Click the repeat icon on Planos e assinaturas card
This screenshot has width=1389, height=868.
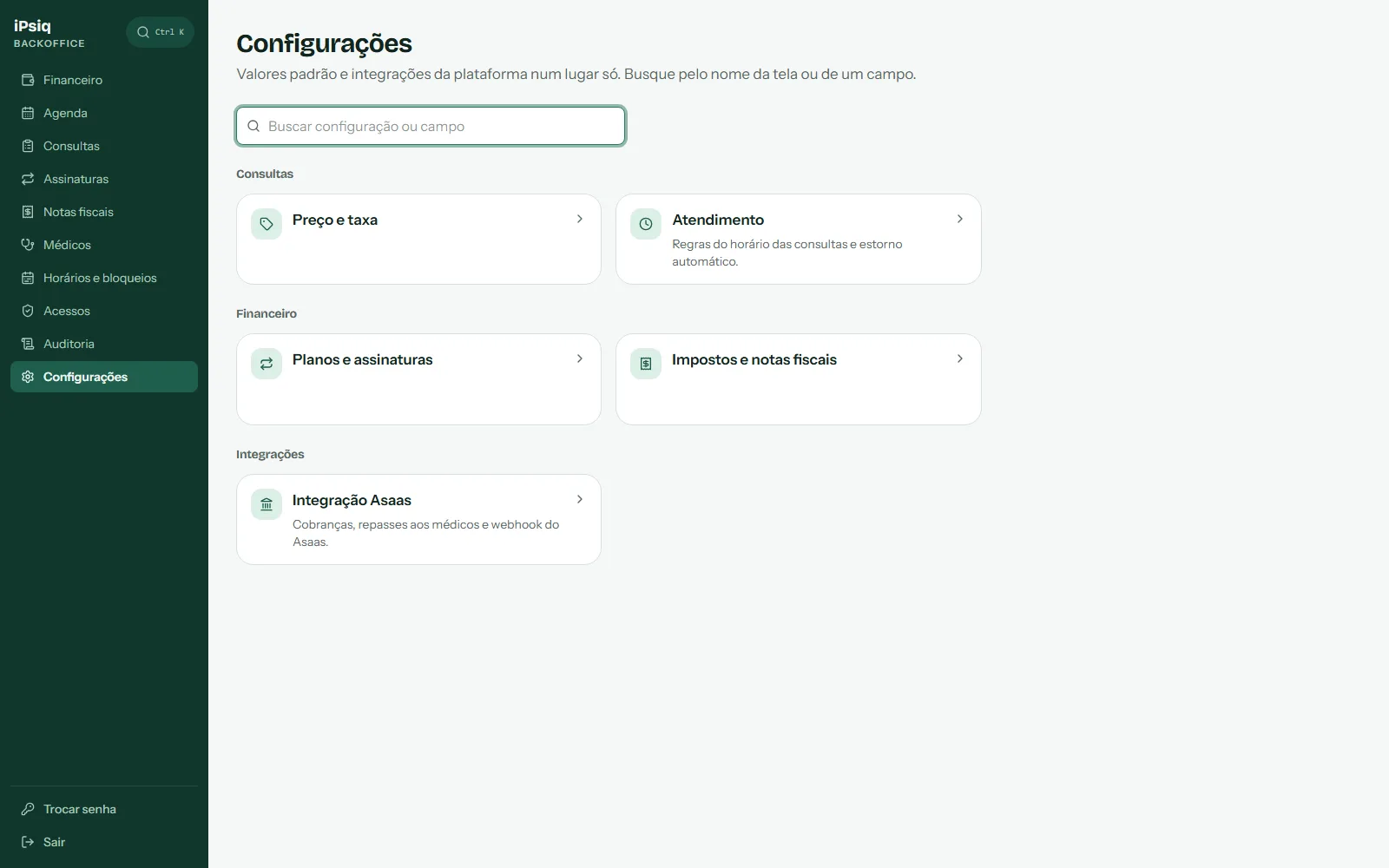tap(267, 364)
